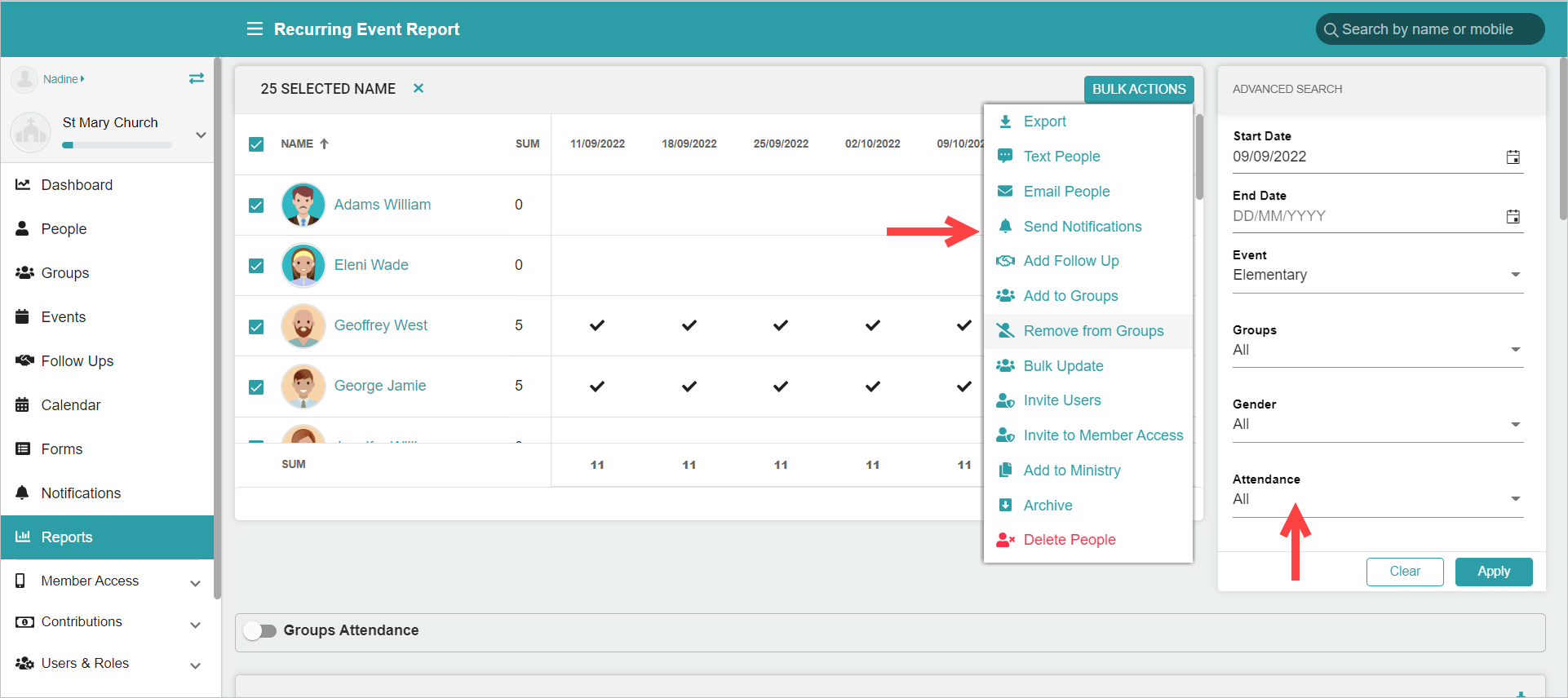The image size is (1568, 698).
Task: Open Geoffrey West's profile link
Action: pyautogui.click(x=380, y=325)
